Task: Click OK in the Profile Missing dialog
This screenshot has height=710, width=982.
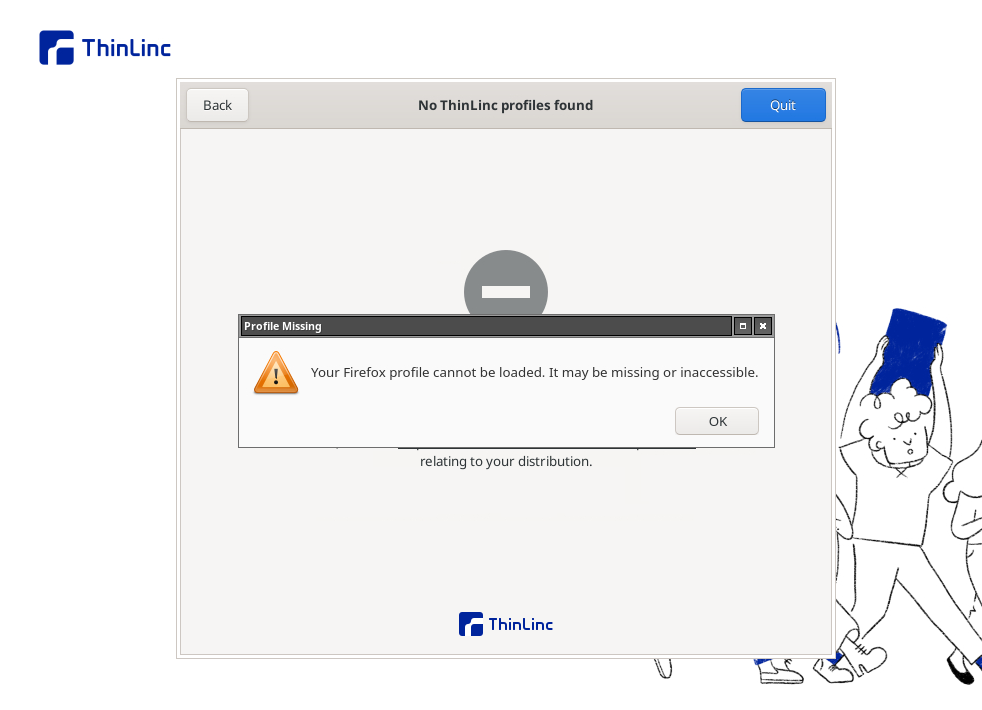Action: pyautogui.click(x=716, y=421)
